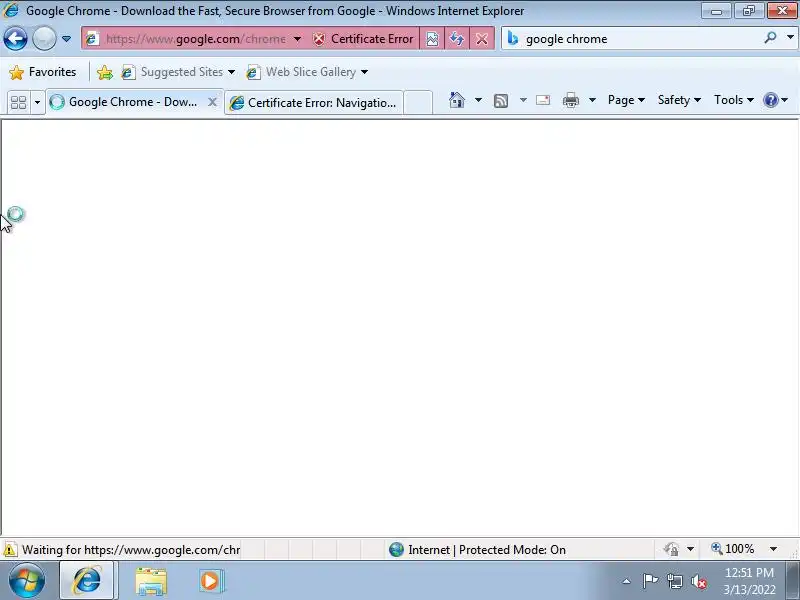Refresh the page with the Refresh icon
The image size is (800, 600).
(x=457, y=39)
